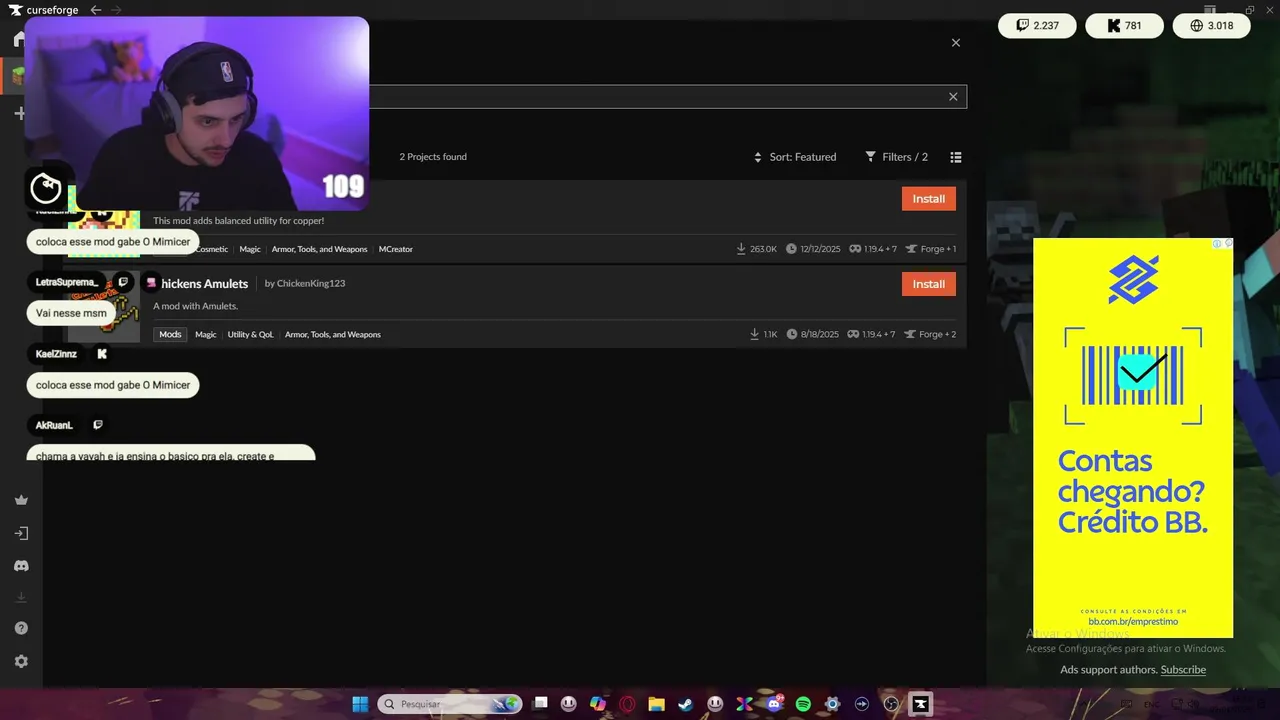1280x720 pixels.
Task: Switch to CurseForge in the taskbar
Action: [920, 704]
